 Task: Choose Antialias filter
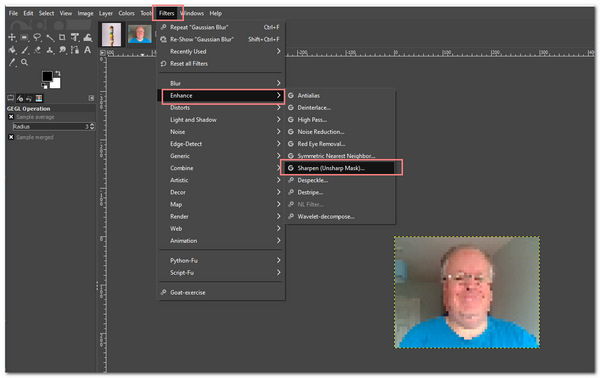340,95
